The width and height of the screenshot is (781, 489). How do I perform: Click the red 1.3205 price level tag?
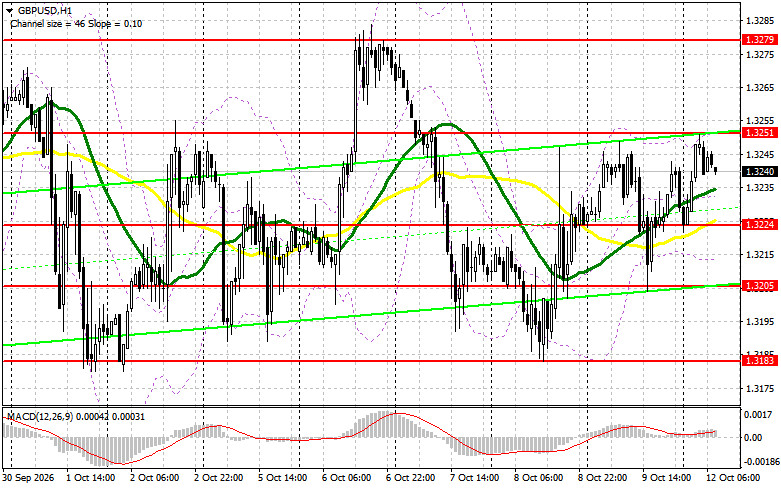coord(760,285)
